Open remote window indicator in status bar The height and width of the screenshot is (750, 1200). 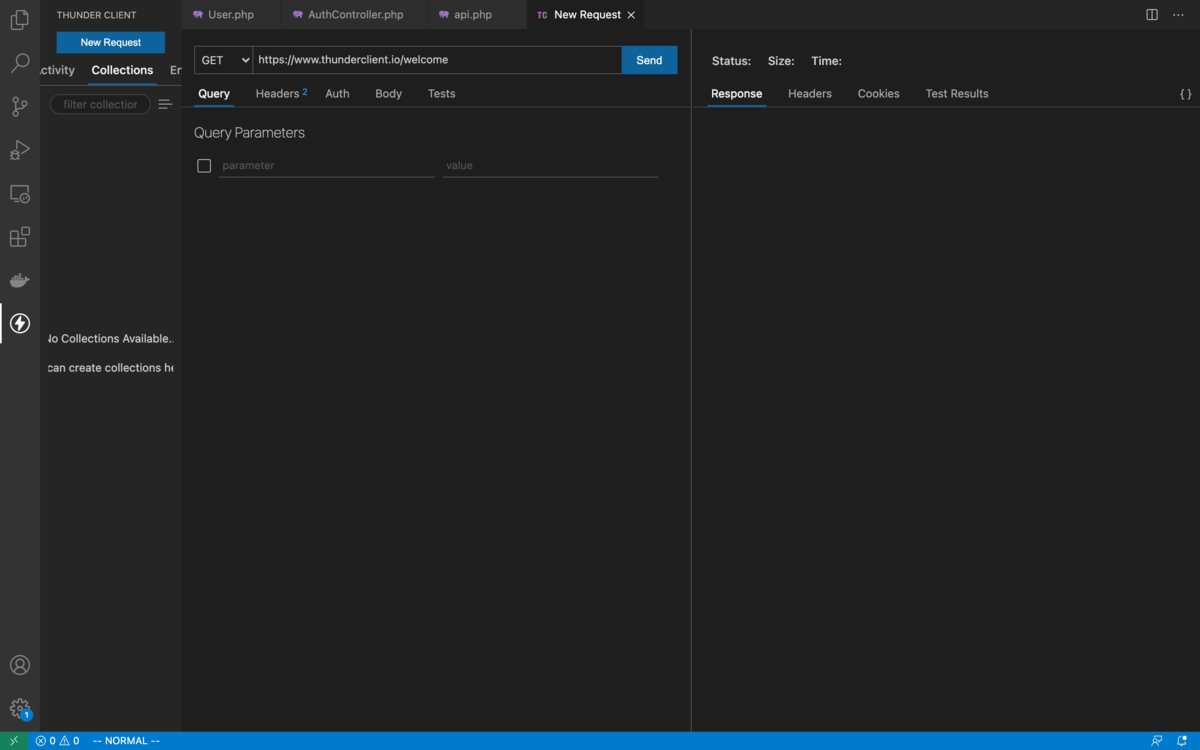pos(14,741)
